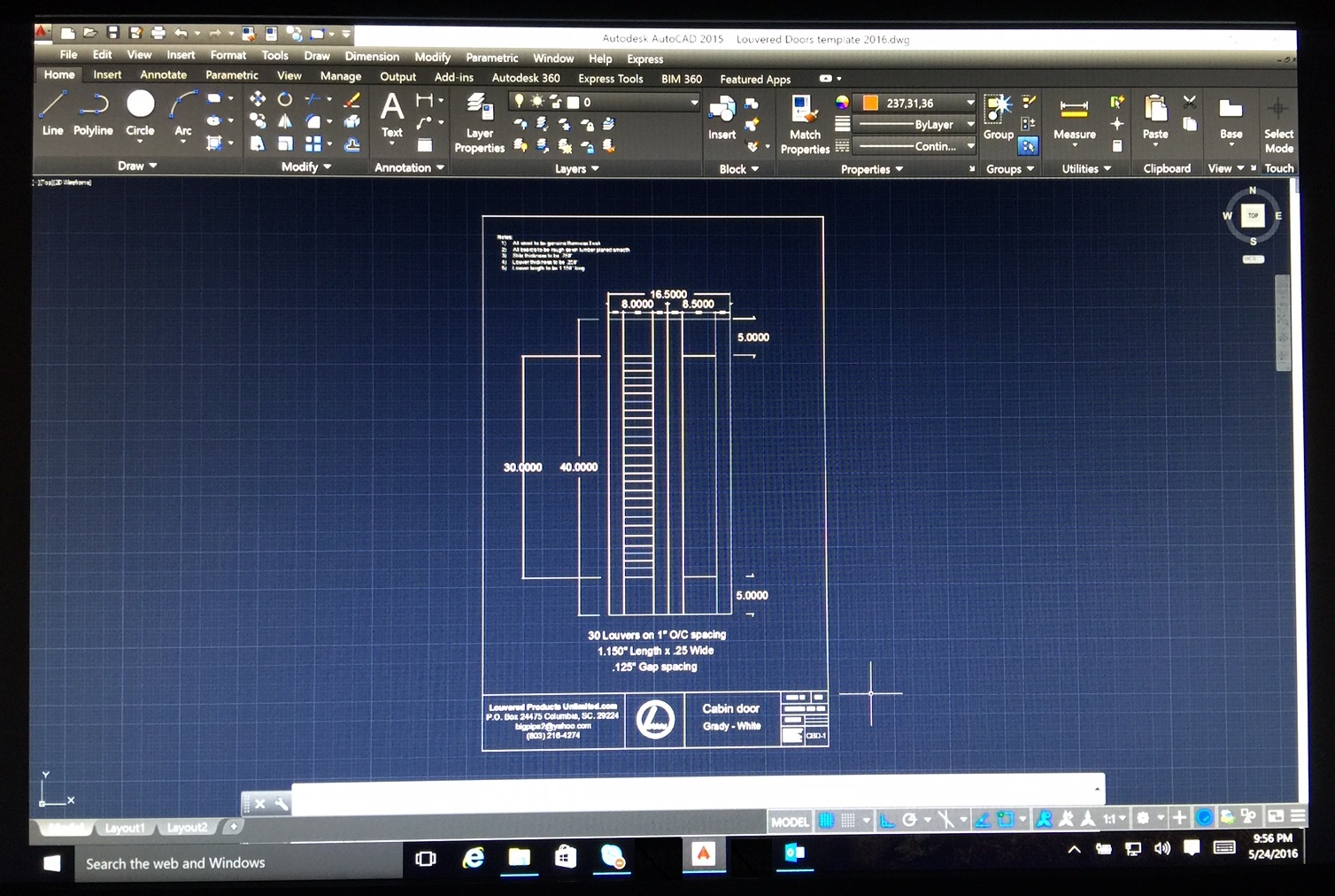The width and height of the screenshot is (1335, 896).
Task: Click the Rotate tool icon
Action: point(285,99)
